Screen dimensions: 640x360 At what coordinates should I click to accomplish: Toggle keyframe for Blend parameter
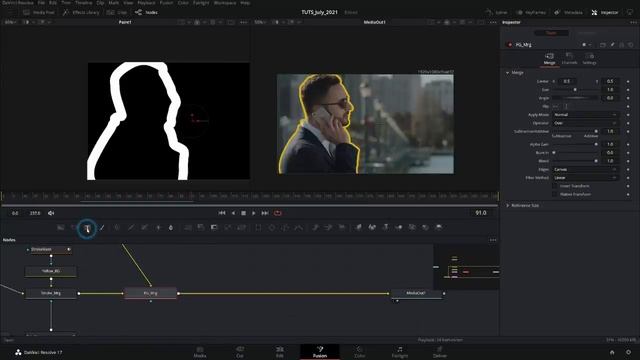[x=628, y=161]
